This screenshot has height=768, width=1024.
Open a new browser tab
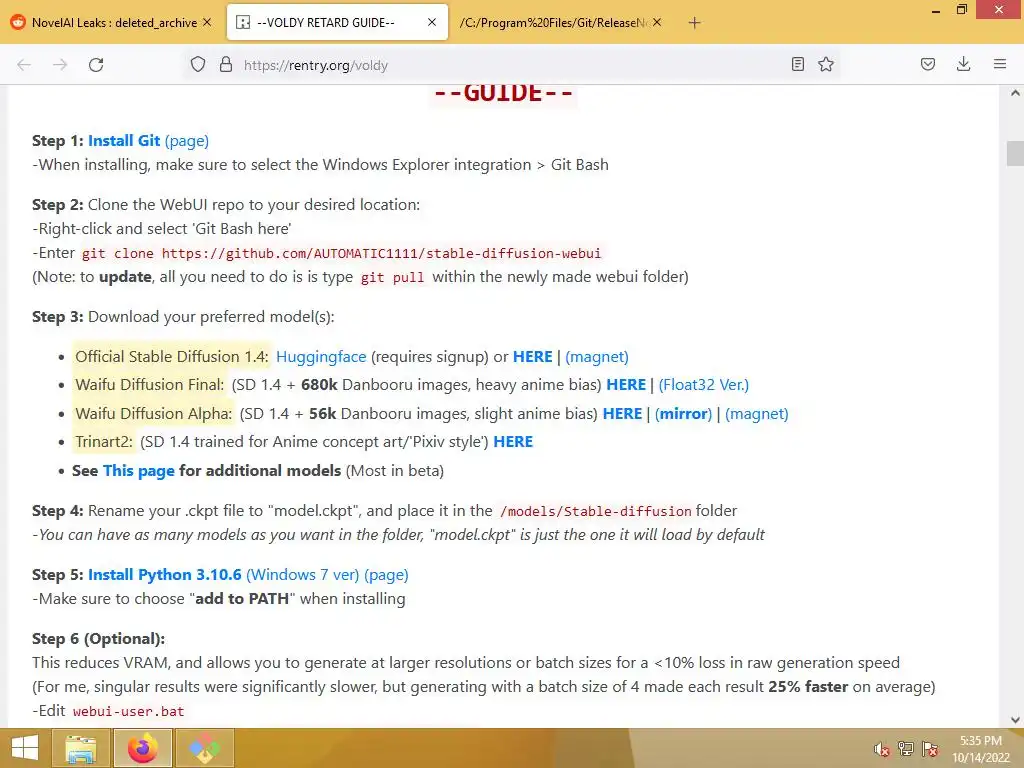694,23
